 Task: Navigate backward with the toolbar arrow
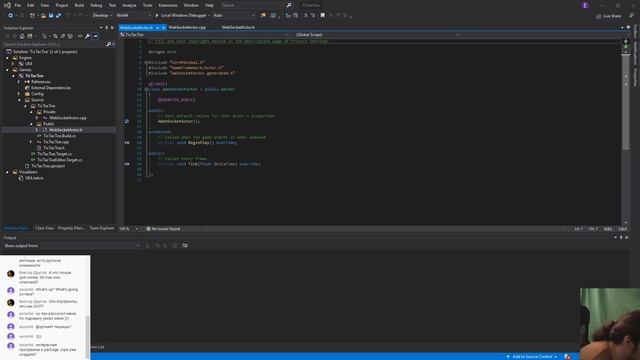pyautogui.click(x=10, y=16)
